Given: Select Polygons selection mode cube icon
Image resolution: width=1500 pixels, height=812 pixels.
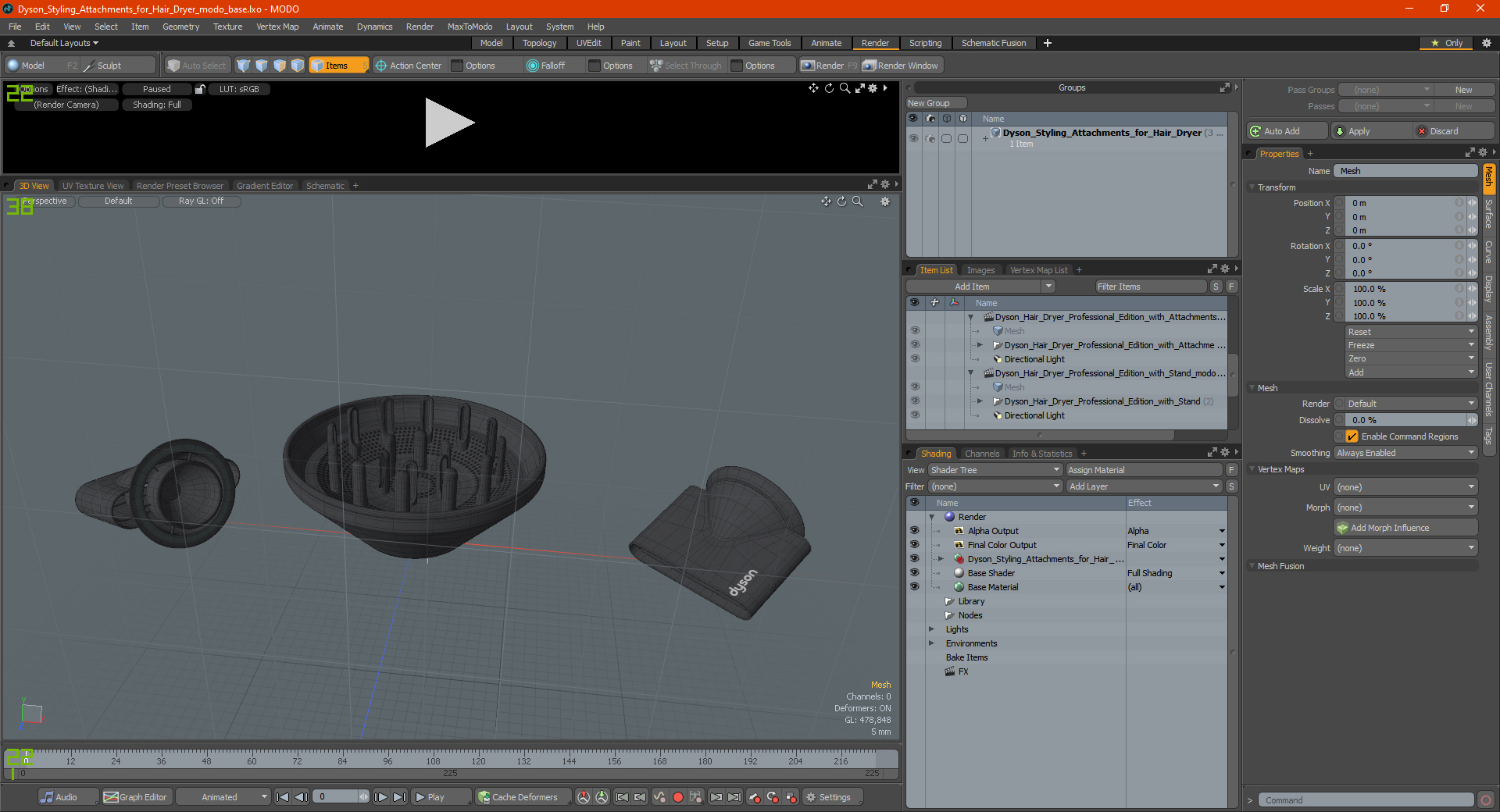Looking at the screenshot, I should click(280, 66).
